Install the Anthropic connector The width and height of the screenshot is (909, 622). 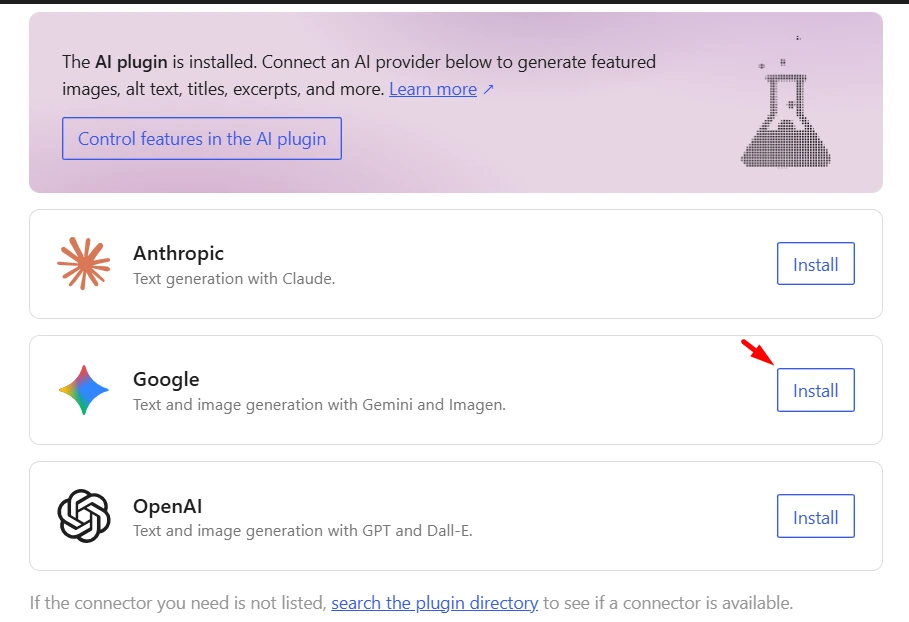(816, 264)
